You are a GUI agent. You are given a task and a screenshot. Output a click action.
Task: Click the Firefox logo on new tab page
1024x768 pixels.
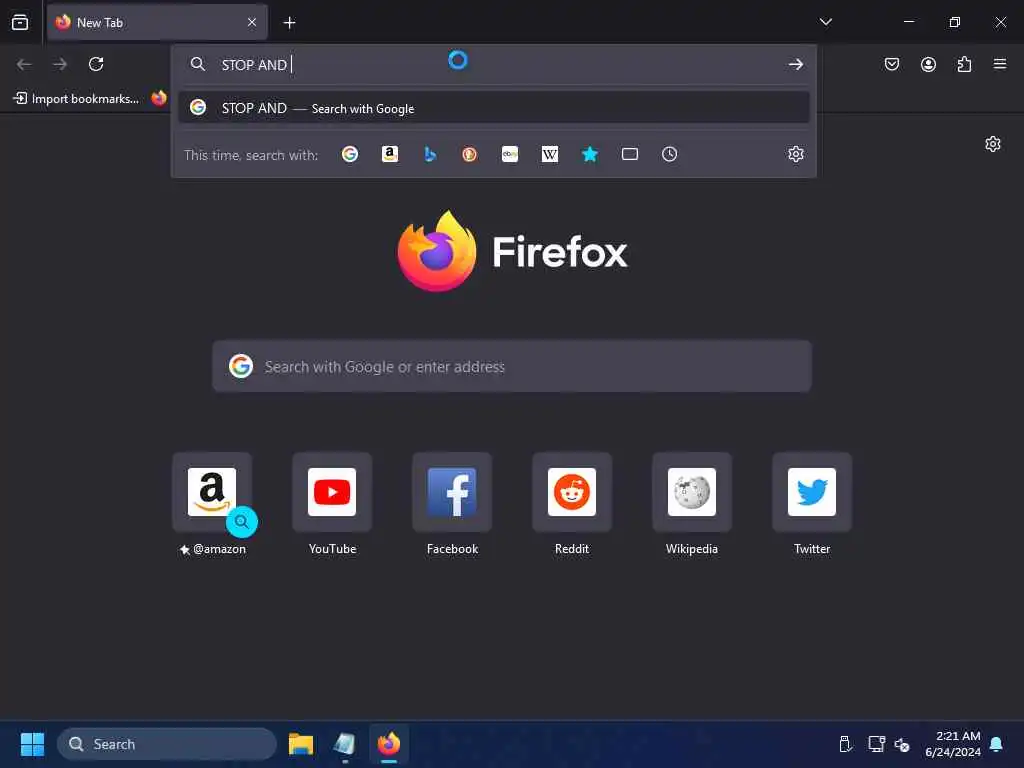437,251
